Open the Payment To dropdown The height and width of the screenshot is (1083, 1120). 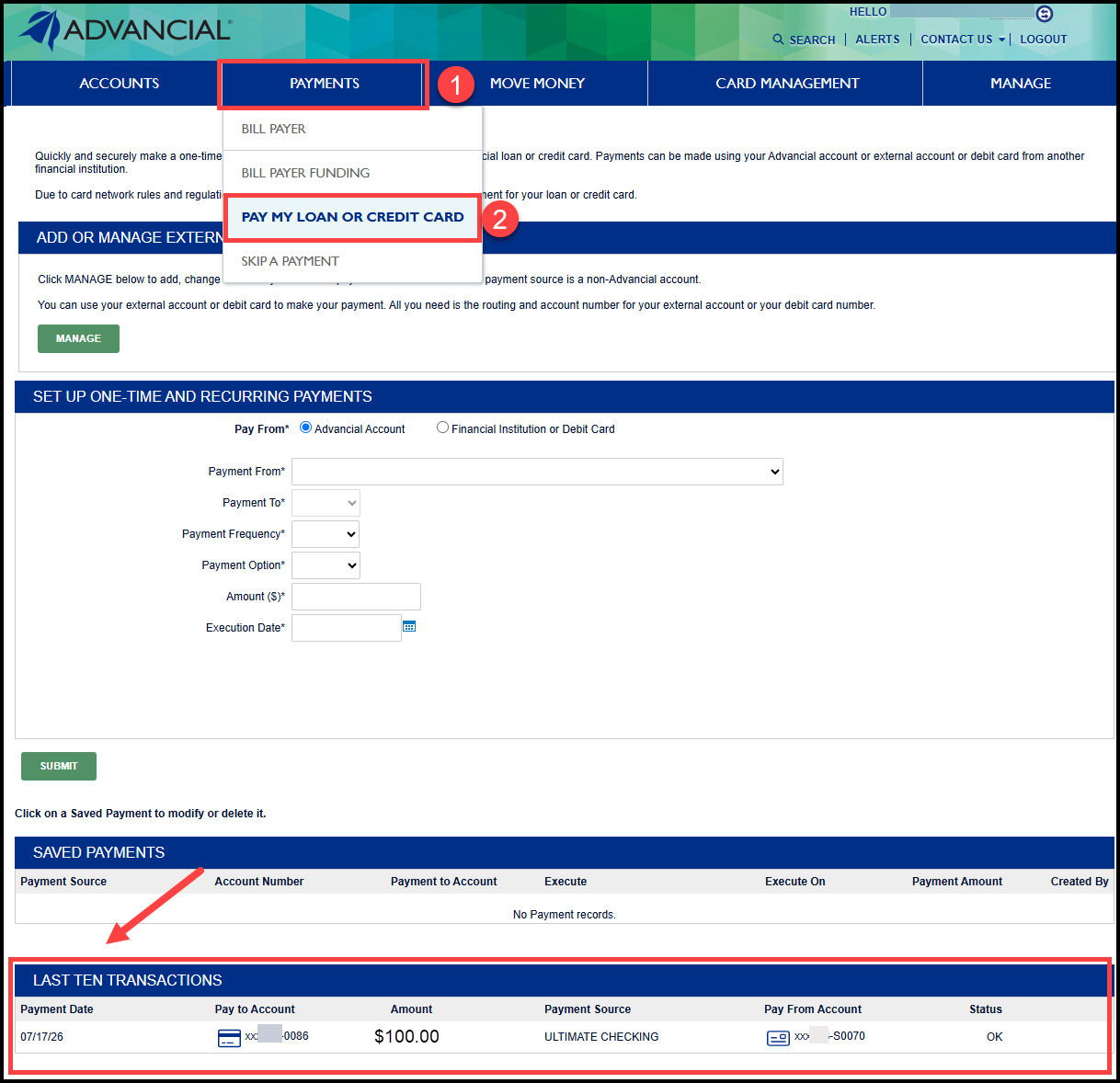[x=326, y=503]
